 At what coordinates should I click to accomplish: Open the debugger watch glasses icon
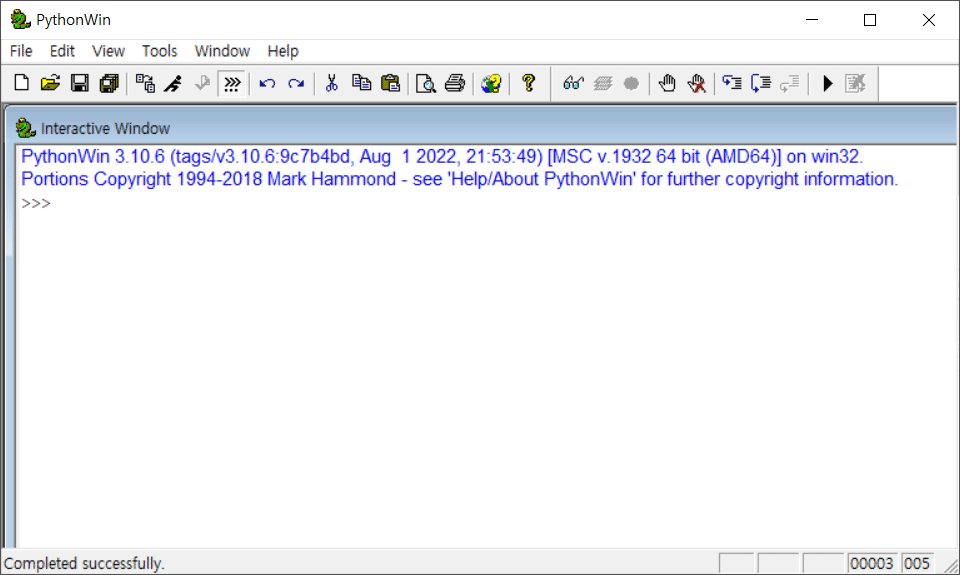tap(574, 83)
